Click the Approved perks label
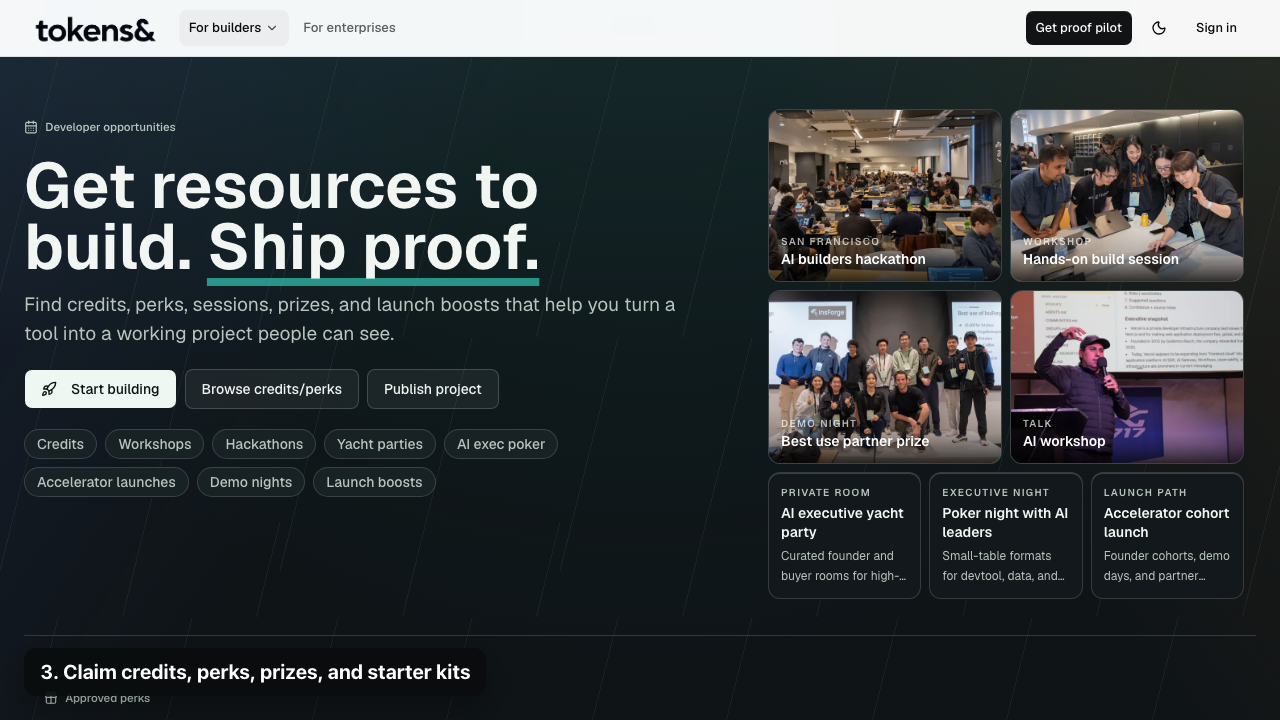Screen dimensions: 1280x720 coord(107,698)
